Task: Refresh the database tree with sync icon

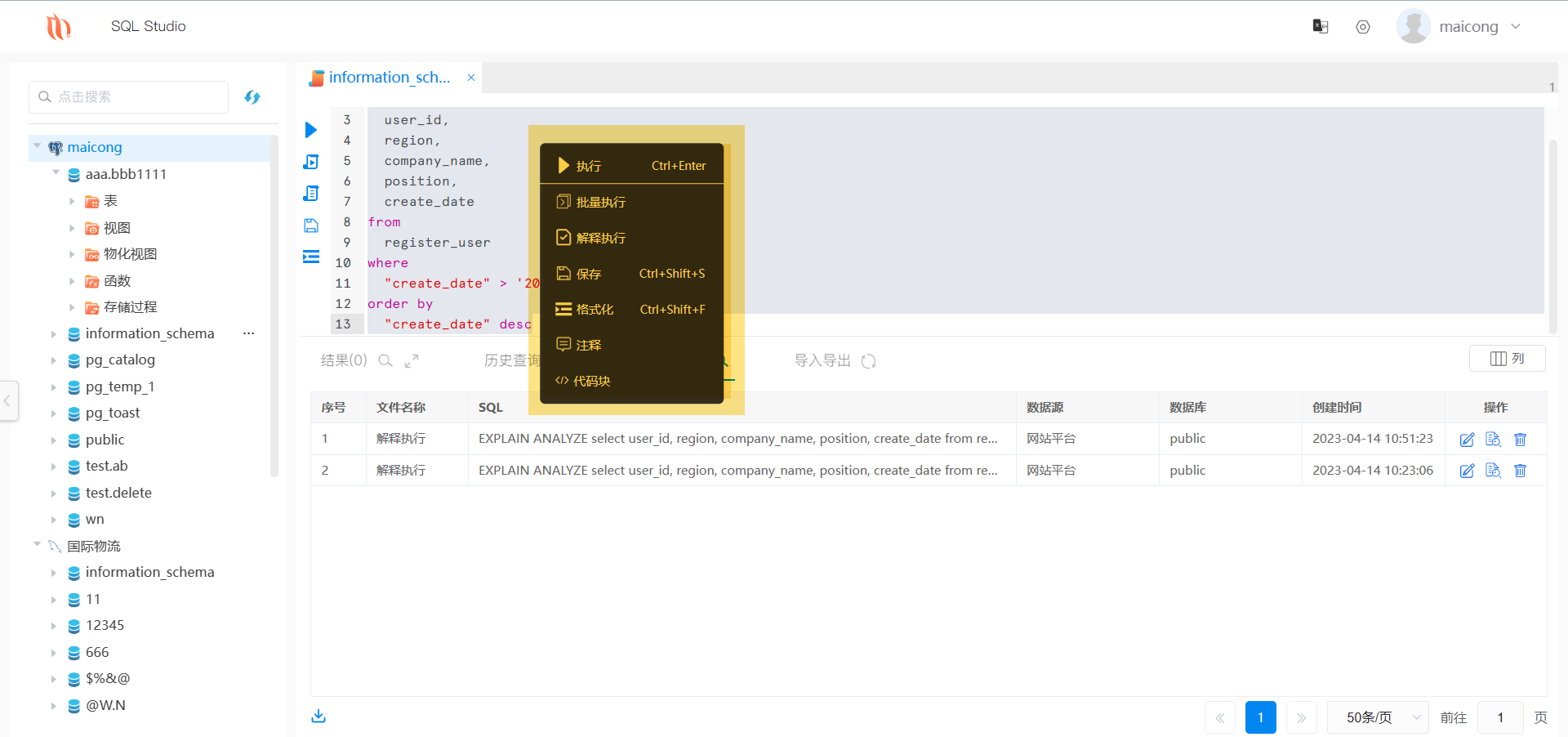Action: (252, 97)
